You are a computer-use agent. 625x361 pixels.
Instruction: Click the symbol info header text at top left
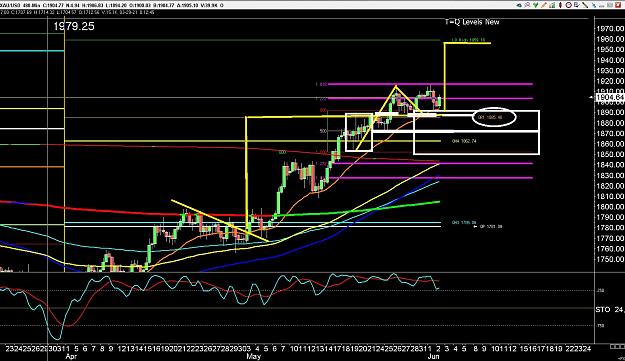click(112, 5)
